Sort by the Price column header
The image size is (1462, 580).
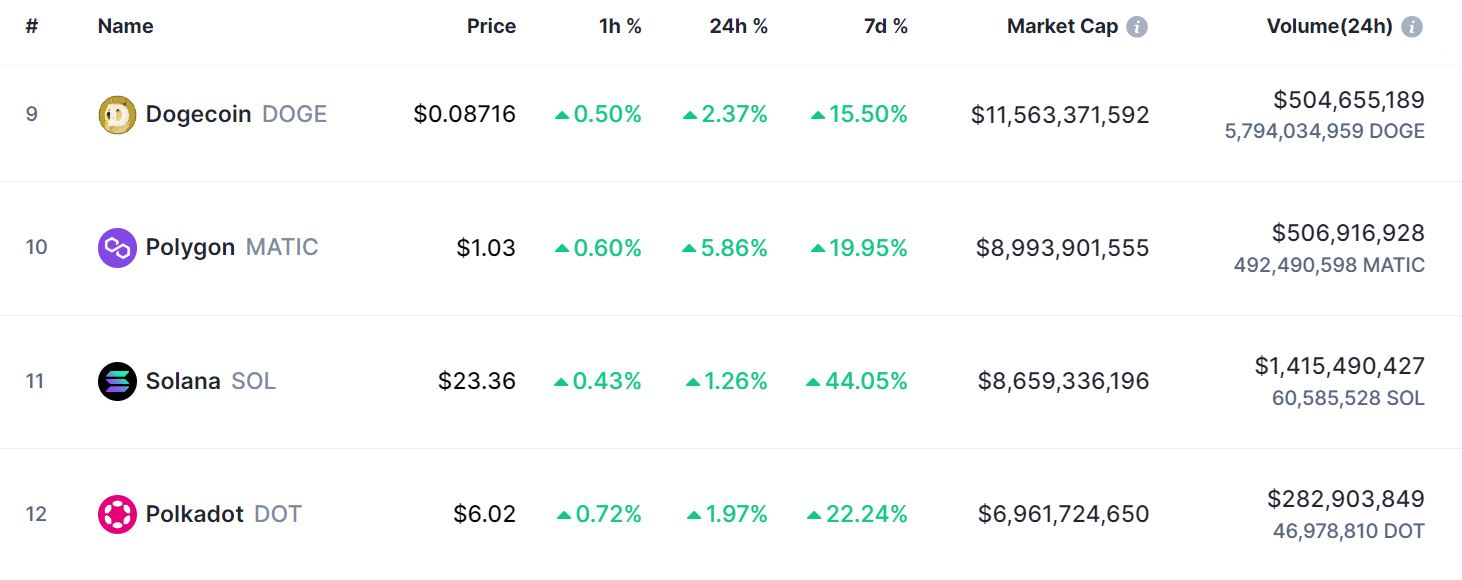click(x=491, y=27)
